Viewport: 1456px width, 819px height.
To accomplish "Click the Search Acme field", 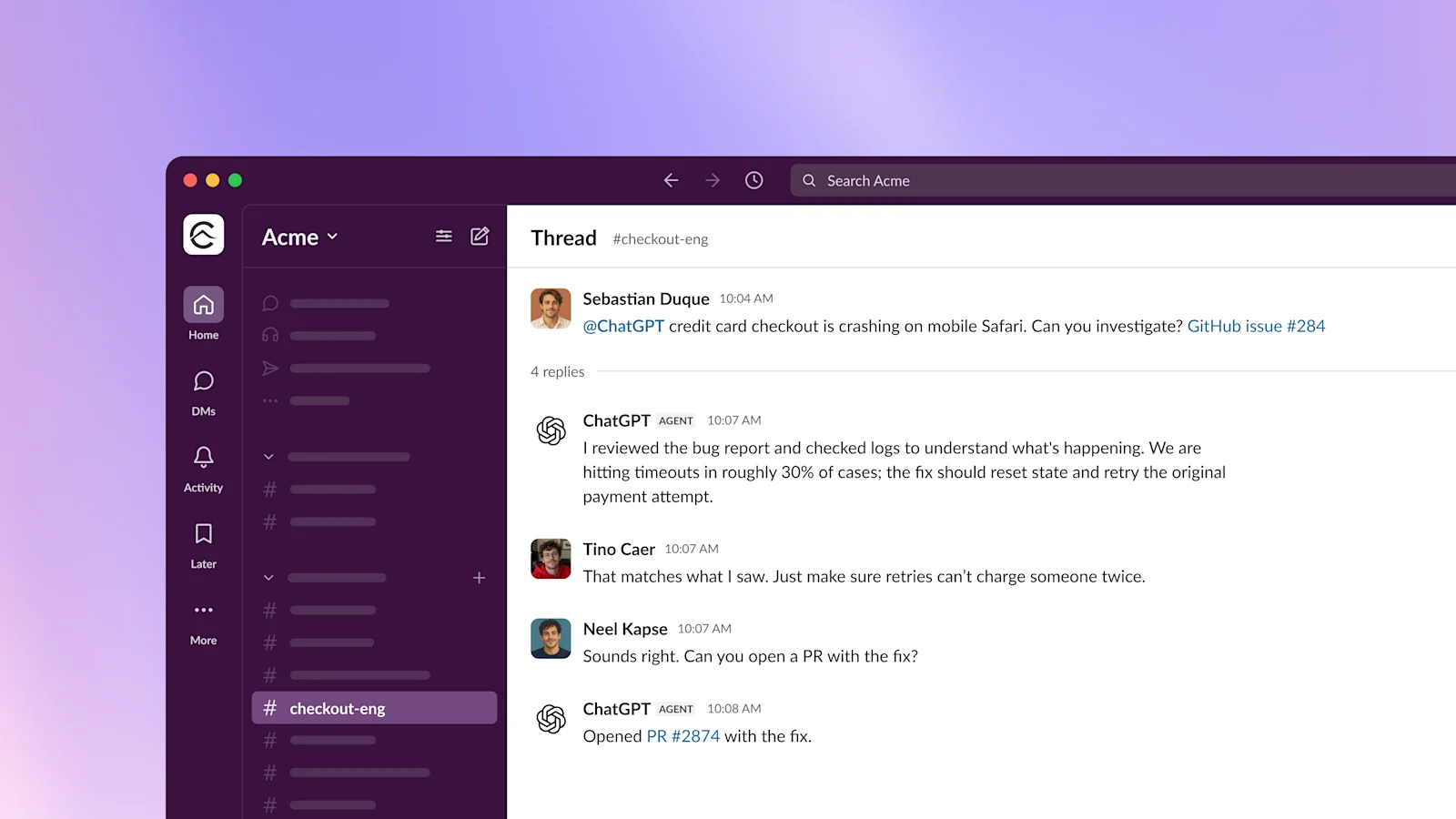I will click(1123, 180).
